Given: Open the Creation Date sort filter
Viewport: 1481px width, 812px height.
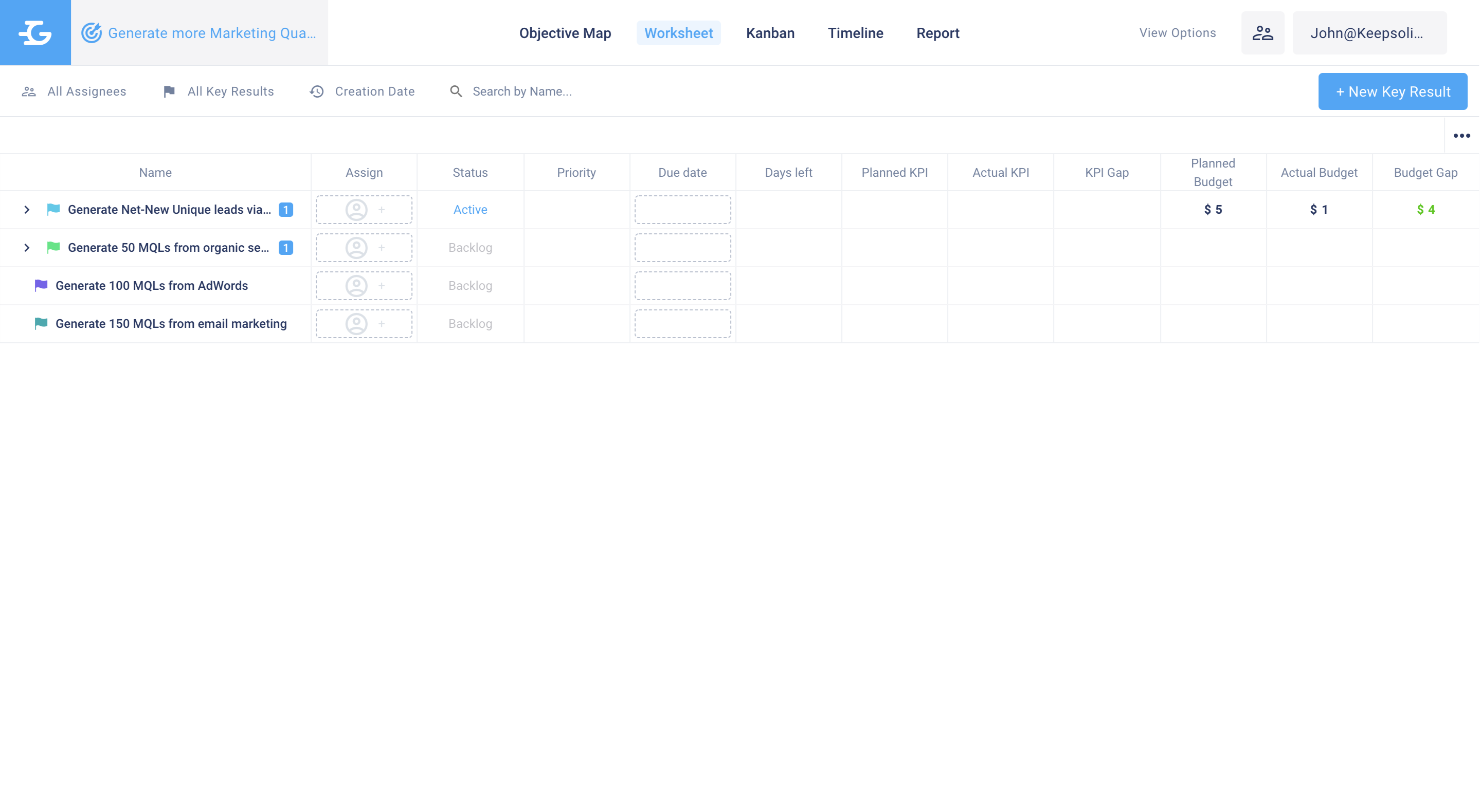Looking at the screenshot, I should [x=362, y=91].
